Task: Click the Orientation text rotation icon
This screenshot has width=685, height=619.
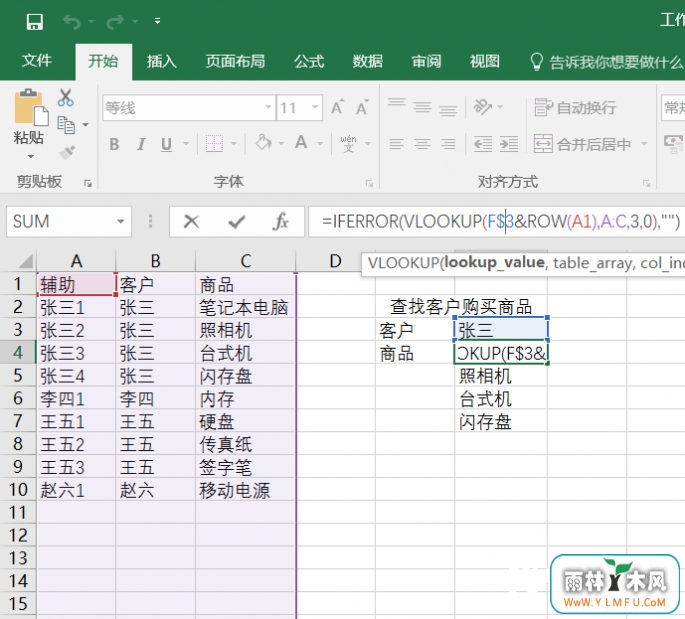Action: (483, 107)
